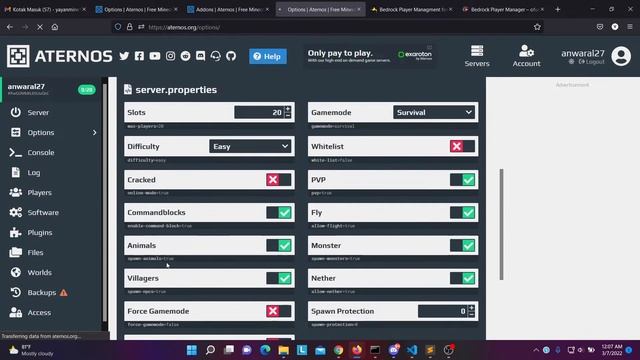Image resolution: width=640 pixels, height=360 pixels.
Task: Click the user avatar icon
Action: coord(621,56)
